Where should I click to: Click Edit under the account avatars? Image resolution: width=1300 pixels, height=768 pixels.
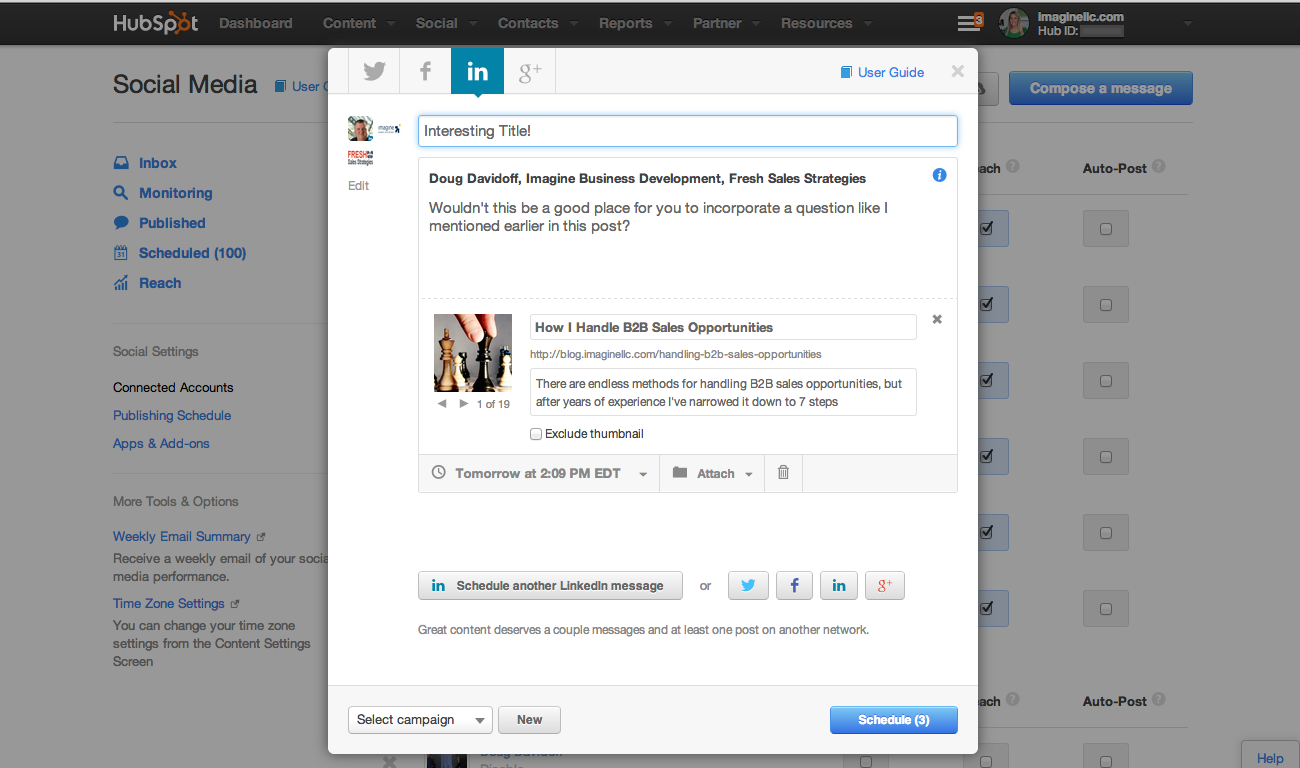pyautogui.click(x=358, y=186)
